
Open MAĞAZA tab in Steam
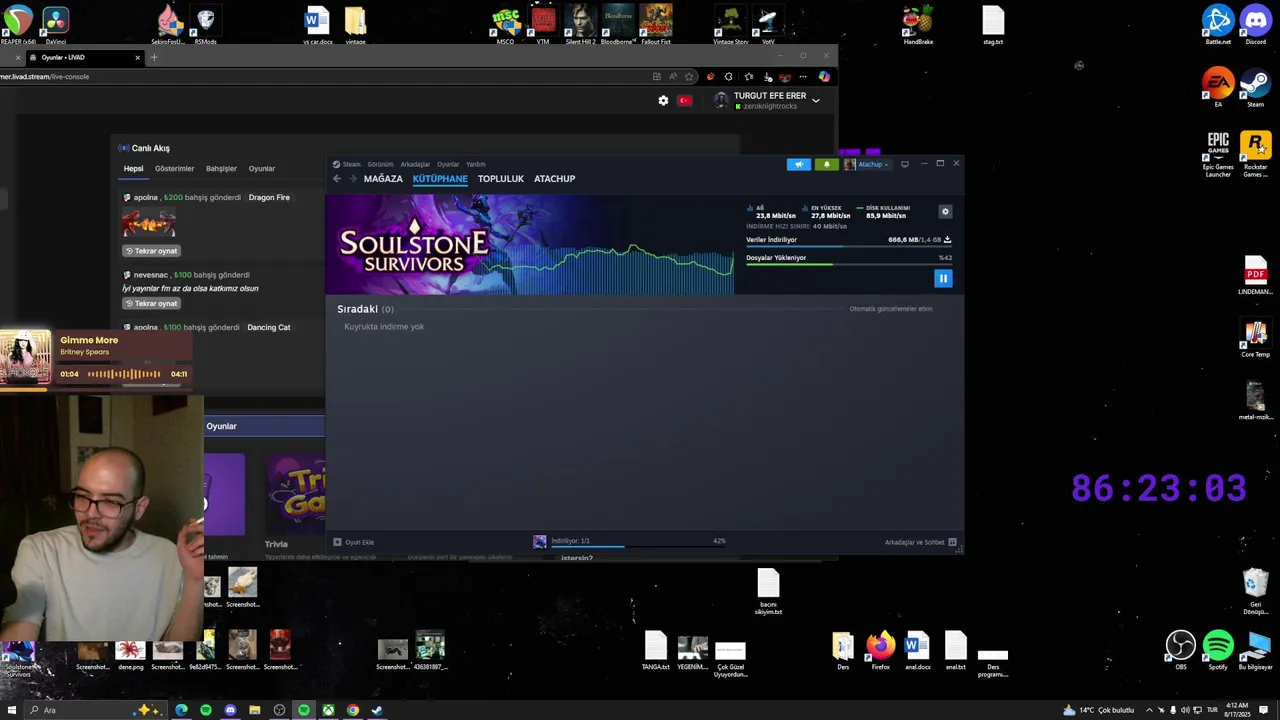click(383, 179)
